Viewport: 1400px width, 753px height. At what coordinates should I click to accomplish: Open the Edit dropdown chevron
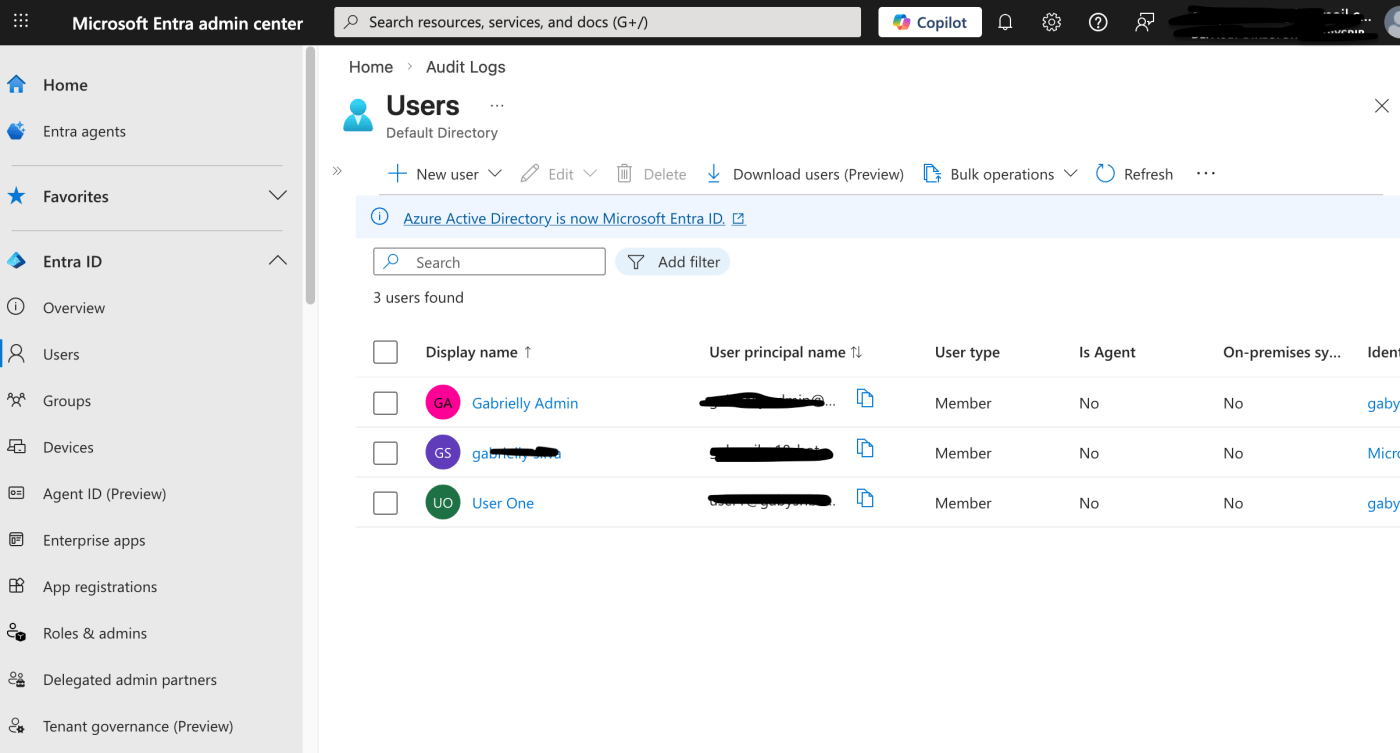coord(590,174)
